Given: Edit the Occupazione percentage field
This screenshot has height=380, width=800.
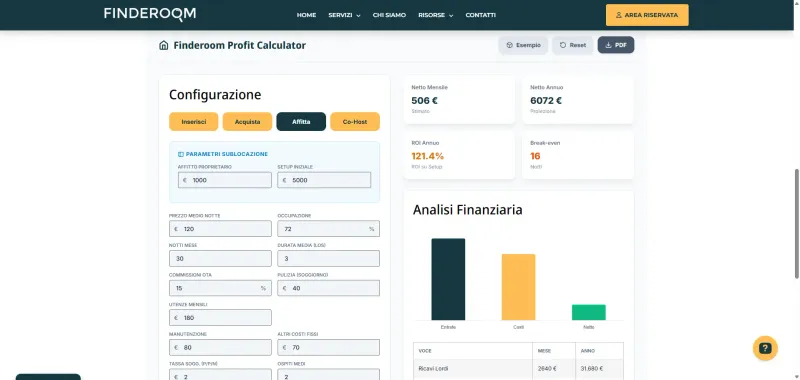Looking at the screenshot, I should [x=329, y=229].
